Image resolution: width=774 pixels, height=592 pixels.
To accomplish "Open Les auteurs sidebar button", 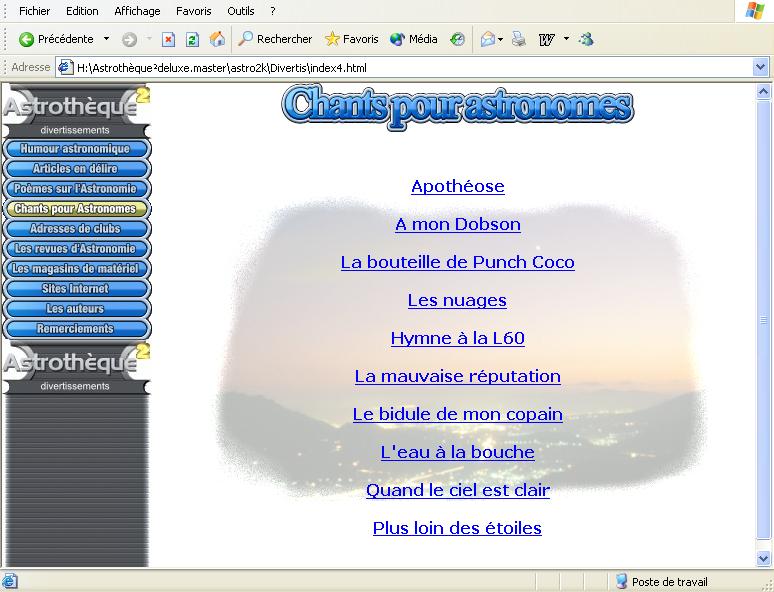I will tap(76, 309).
